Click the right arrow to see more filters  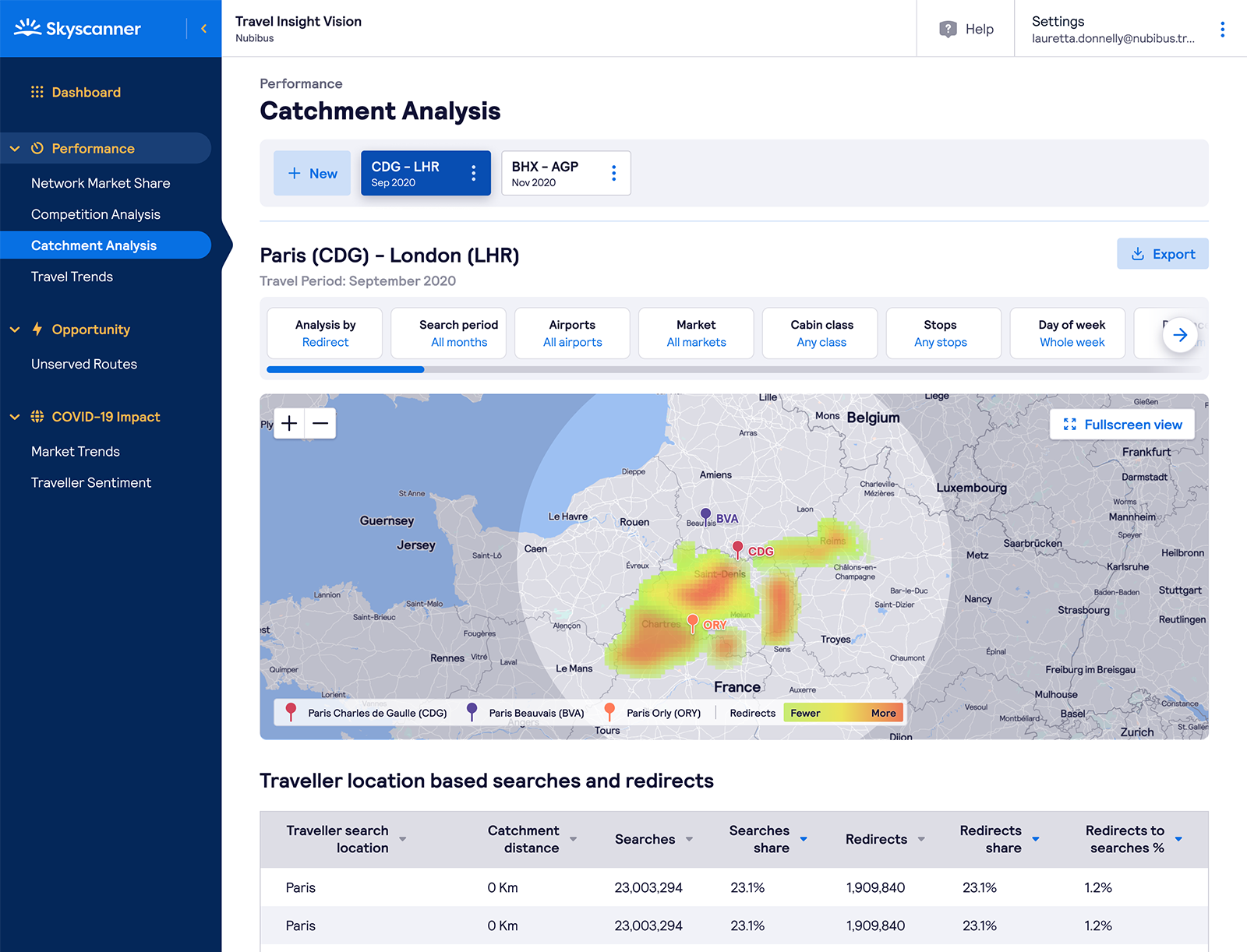click(x=1180, y=334)
